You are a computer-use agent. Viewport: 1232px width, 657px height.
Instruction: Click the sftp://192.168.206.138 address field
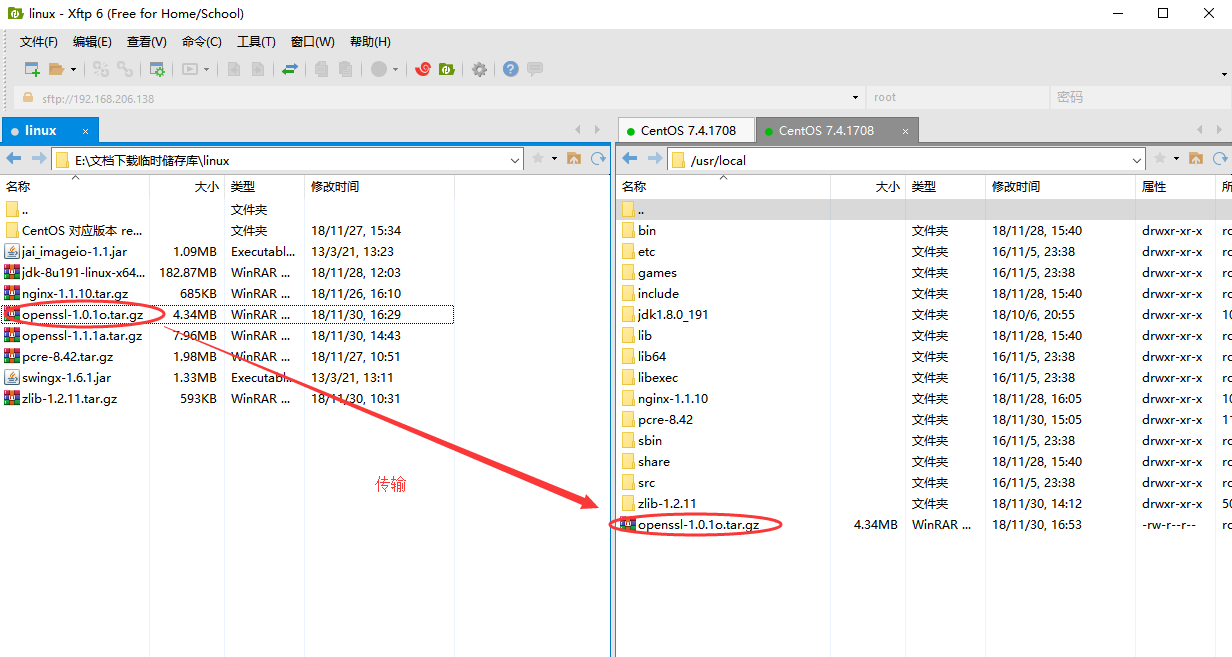(440, 98)
